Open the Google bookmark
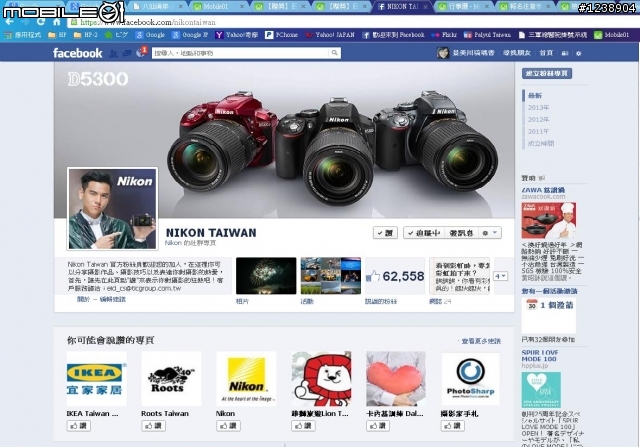This screenshot has width=640, height=447. [x=151, y=35]
